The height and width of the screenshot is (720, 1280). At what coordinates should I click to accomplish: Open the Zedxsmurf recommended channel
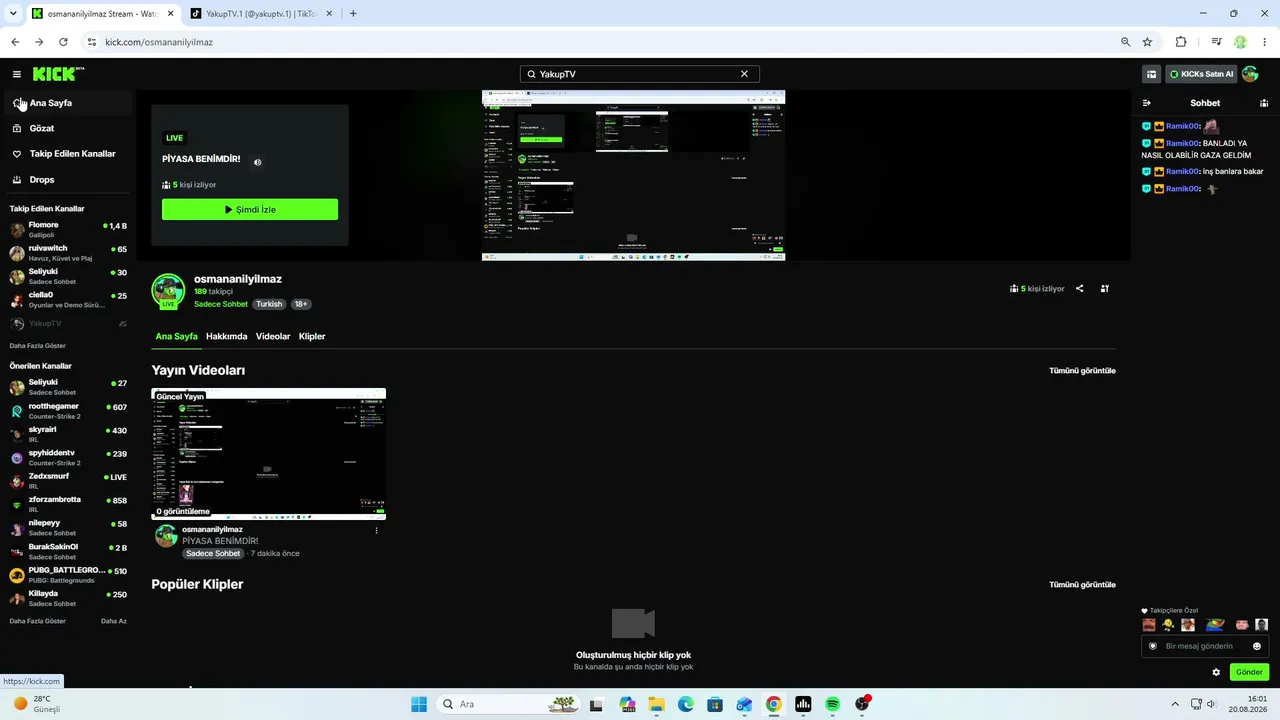[x=68, y=481]
